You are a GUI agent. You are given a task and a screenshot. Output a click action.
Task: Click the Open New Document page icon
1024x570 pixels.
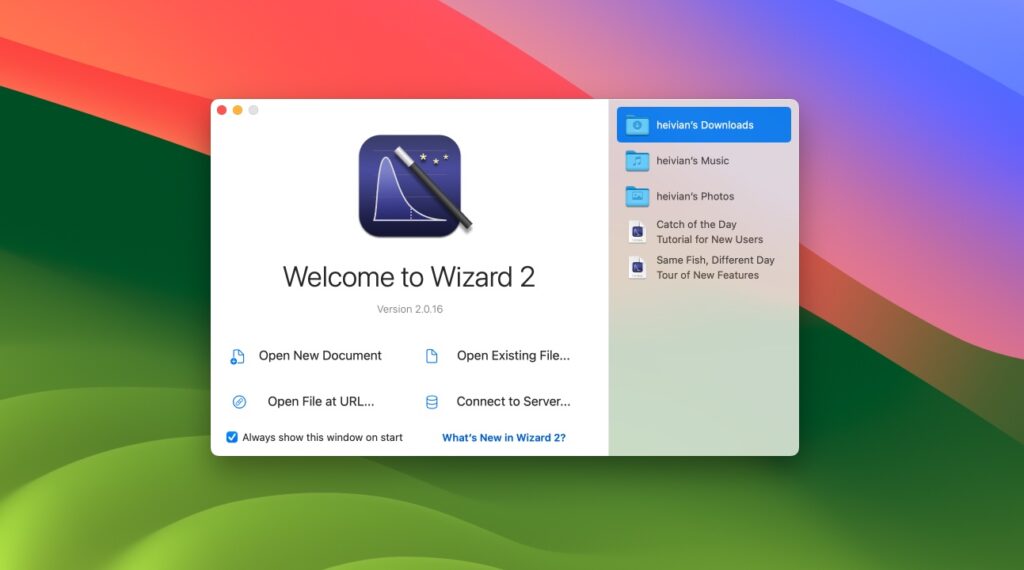click(x=237, y=356)
